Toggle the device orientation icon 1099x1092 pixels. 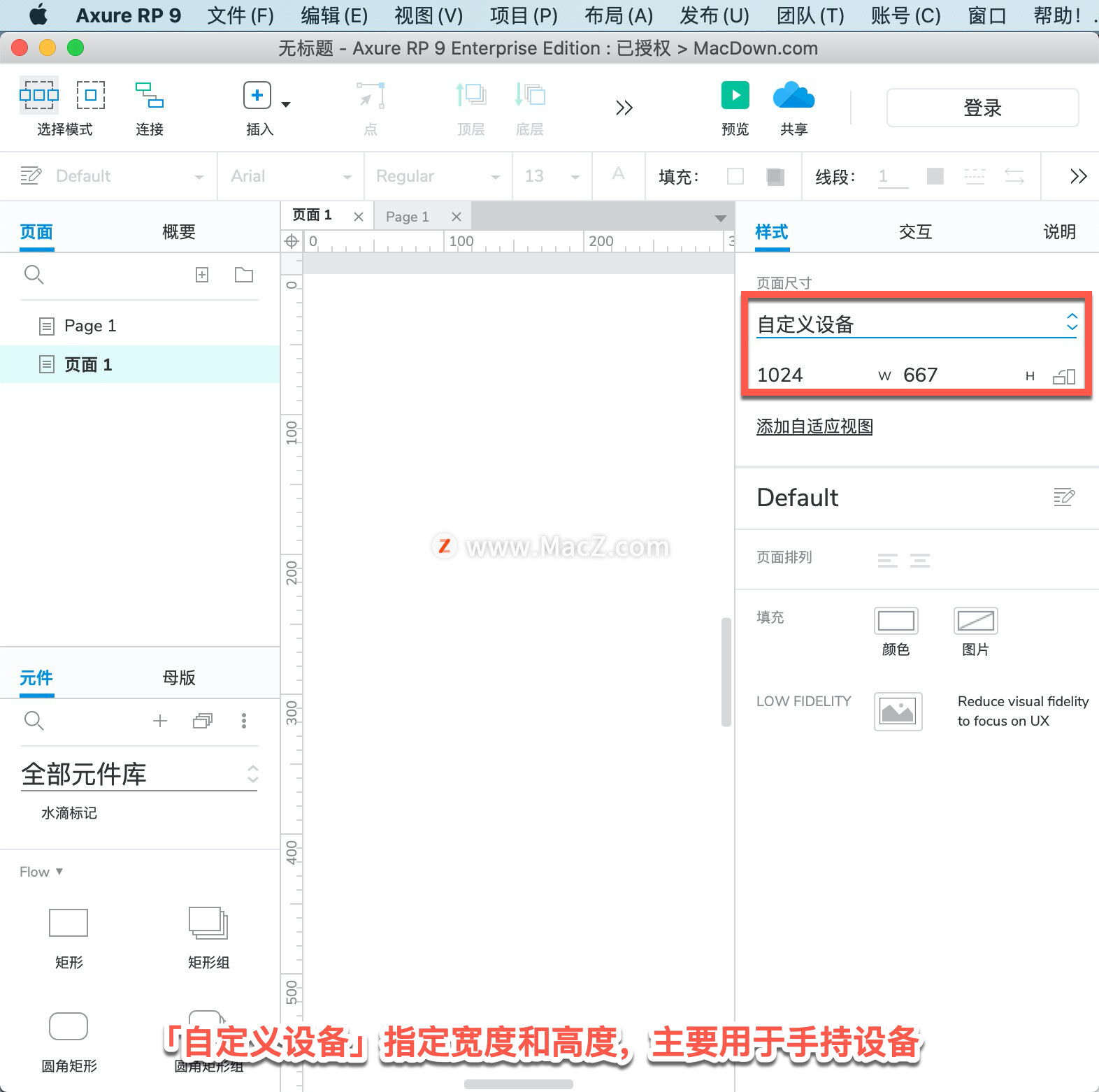tap(1064, 376)
